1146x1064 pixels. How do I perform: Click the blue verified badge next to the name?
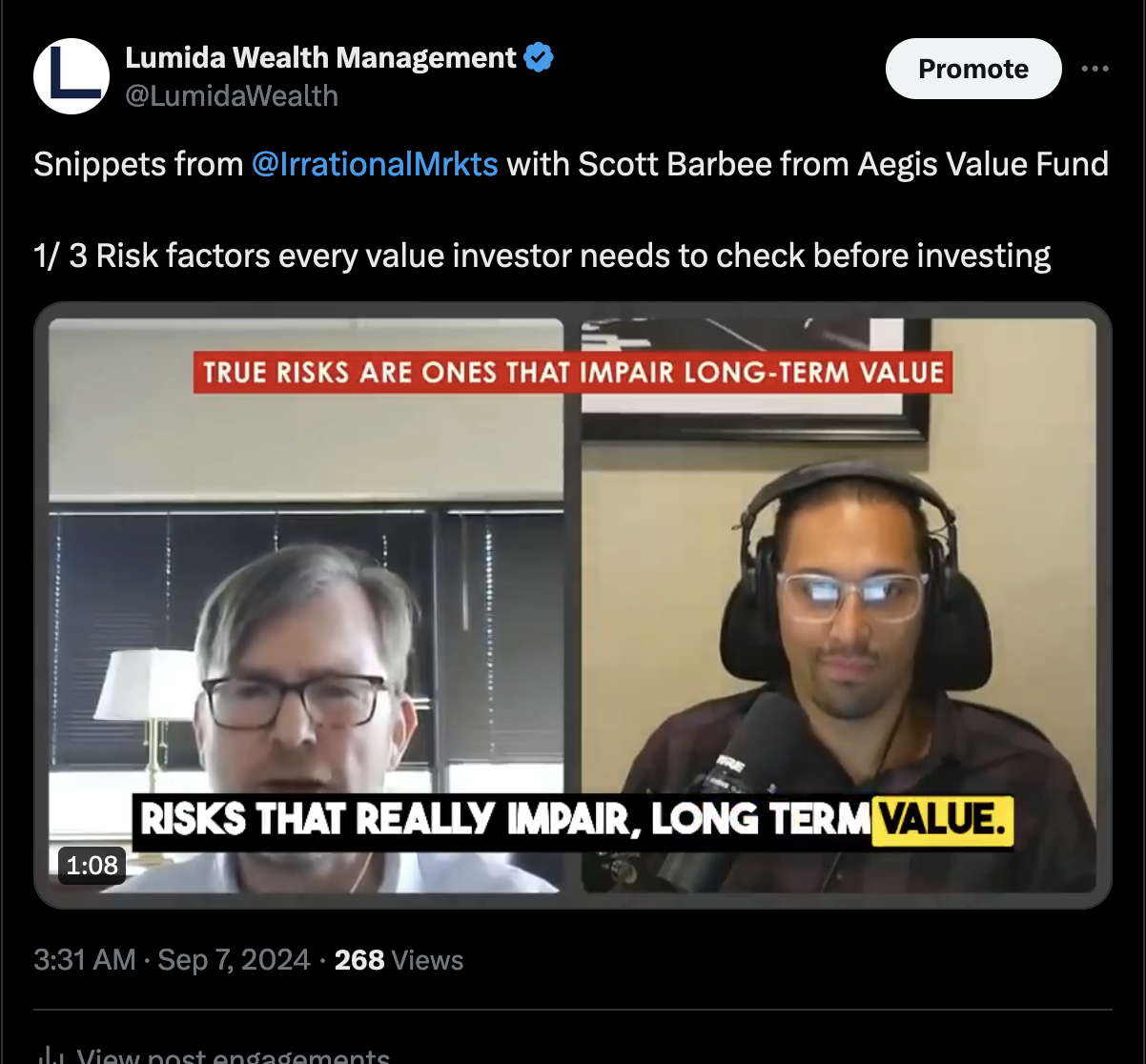[540, 58]
